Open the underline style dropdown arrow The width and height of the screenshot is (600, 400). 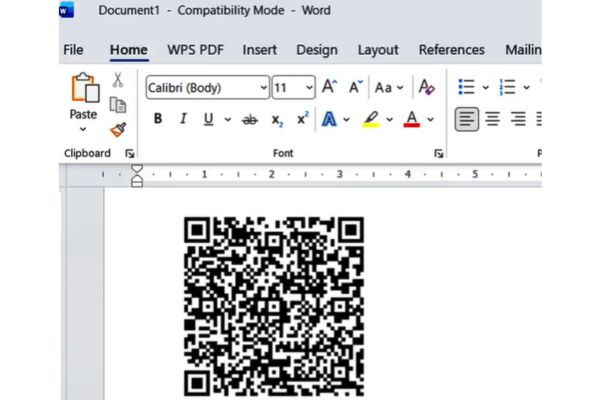pyautogui.click(x=228, y=119)
